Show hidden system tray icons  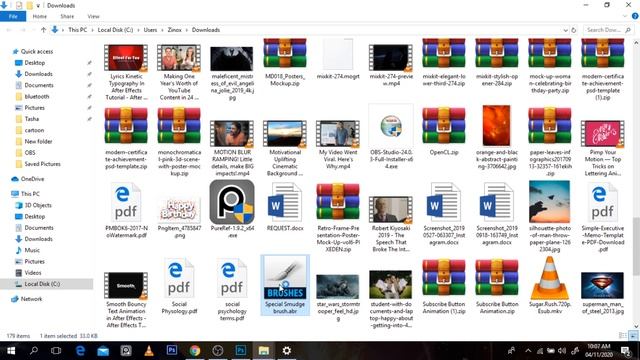click(528, 351)
